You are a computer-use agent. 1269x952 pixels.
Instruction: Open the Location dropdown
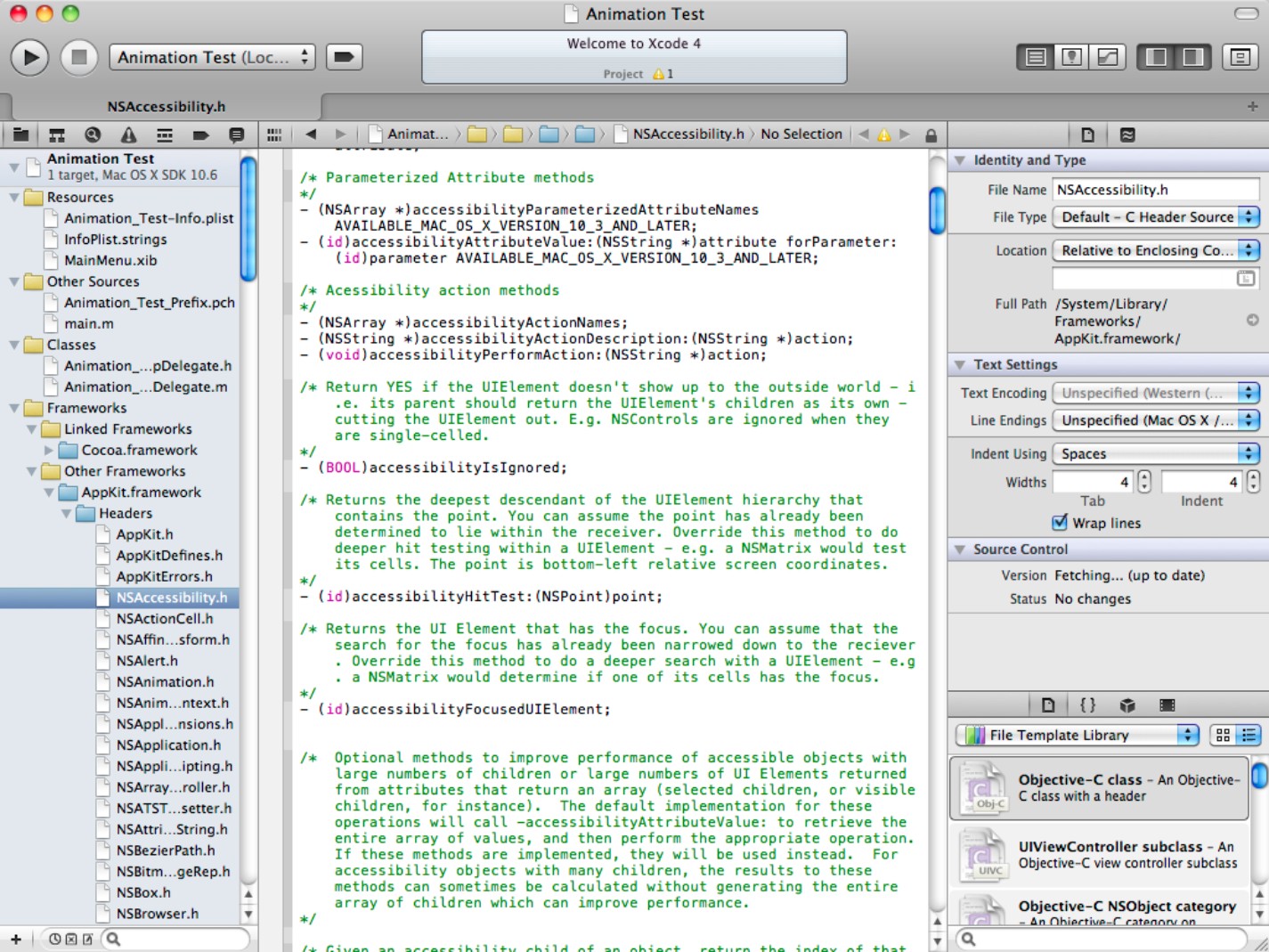1156,250
